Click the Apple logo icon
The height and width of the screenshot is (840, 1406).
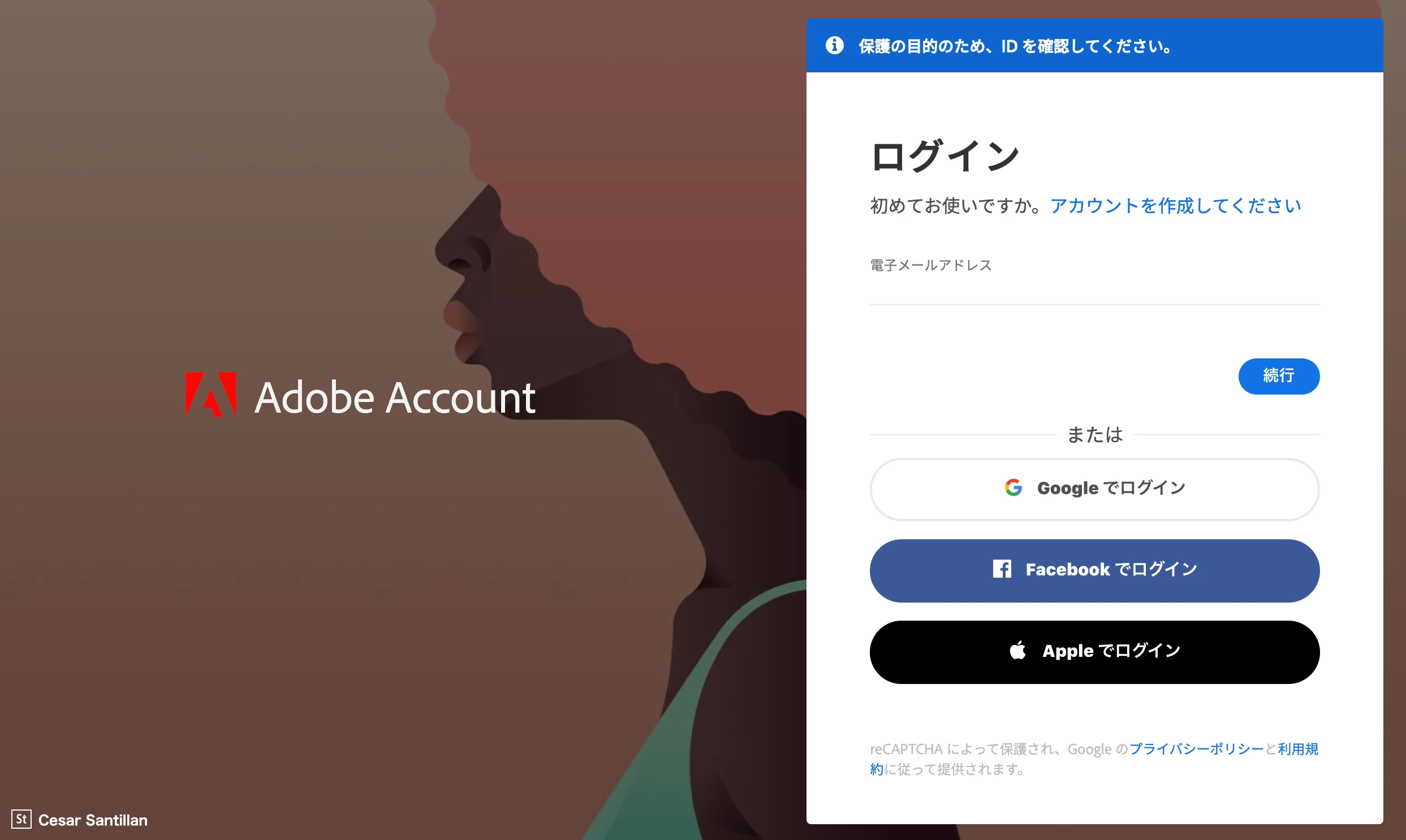(1017, 650)
